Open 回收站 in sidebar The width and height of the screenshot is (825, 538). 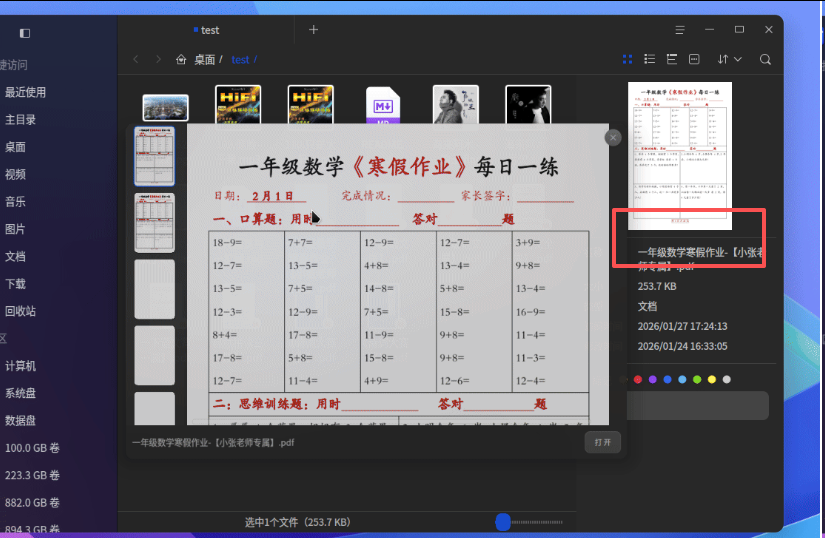[20, 311]
